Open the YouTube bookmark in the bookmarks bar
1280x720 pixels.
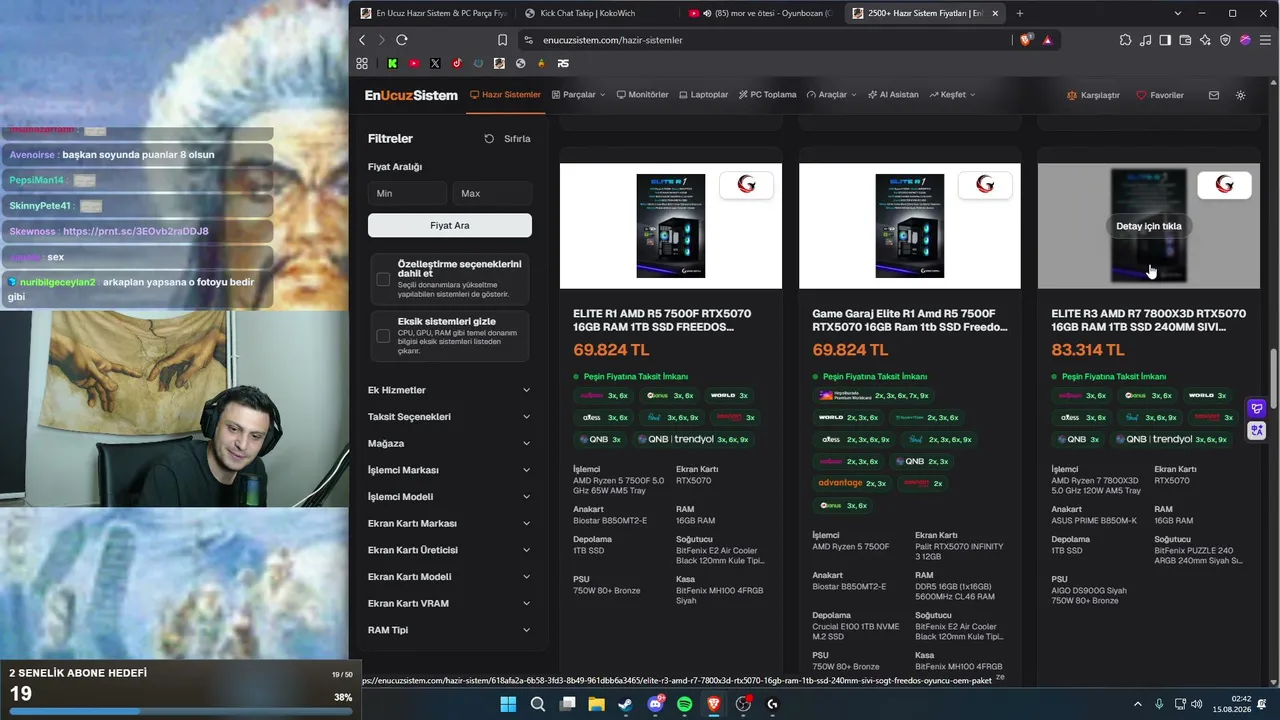414,63
